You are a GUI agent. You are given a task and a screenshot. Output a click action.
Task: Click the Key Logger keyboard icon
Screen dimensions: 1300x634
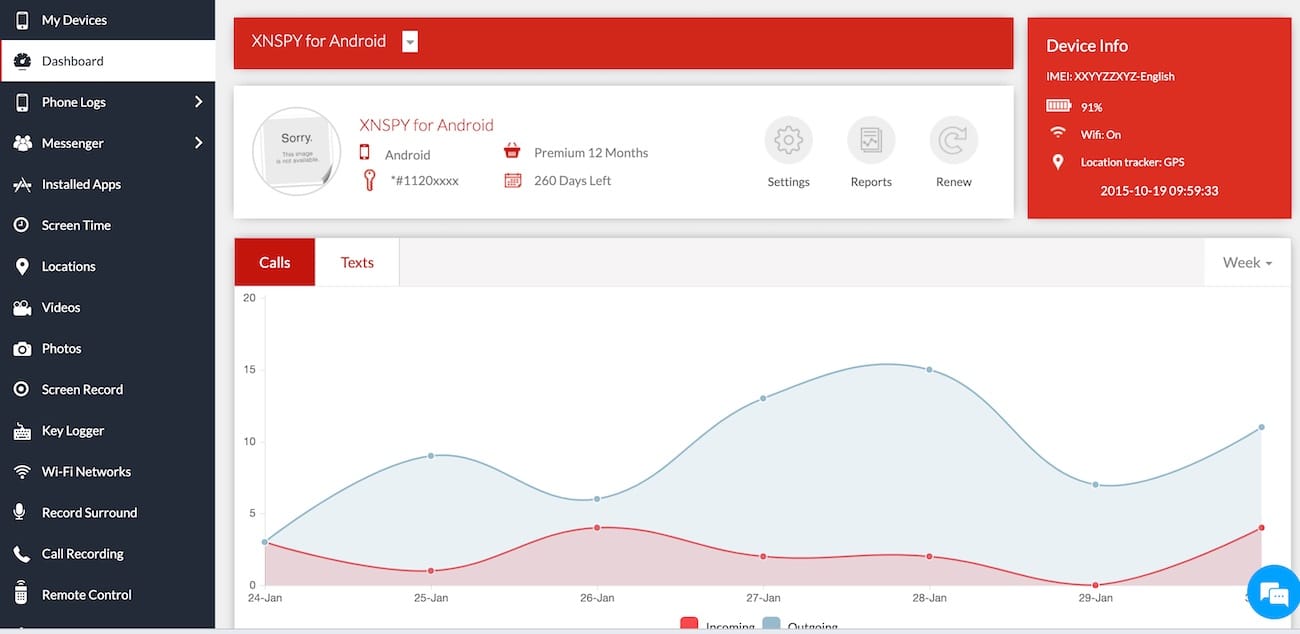(22, 431)
